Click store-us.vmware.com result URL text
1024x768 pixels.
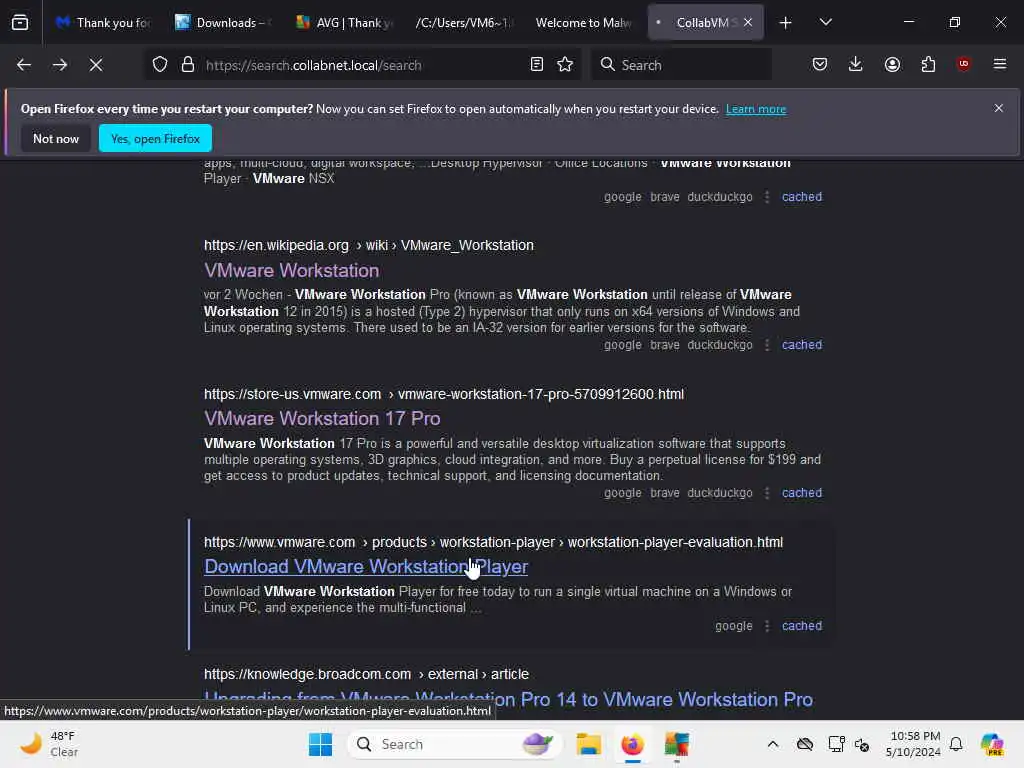(x=444, y=394)
